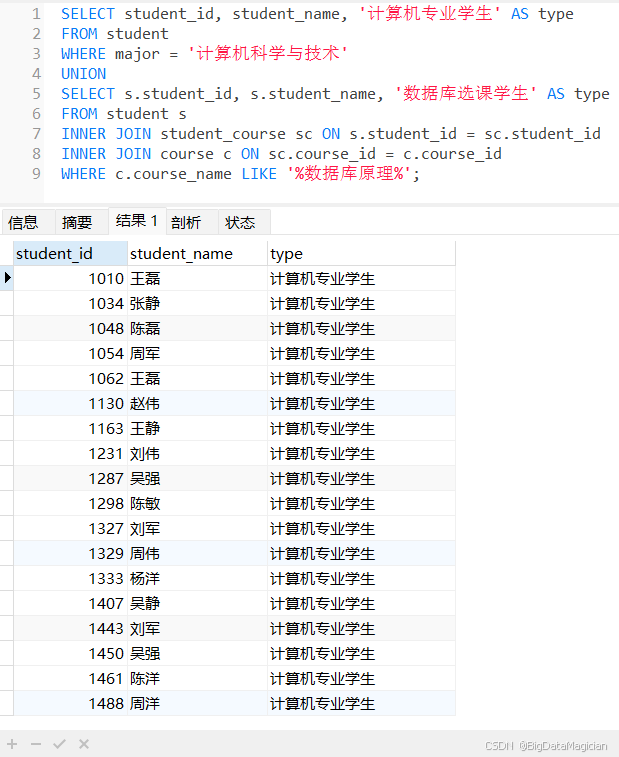Viewport: 619px width, 757px height.
Task: Click the LIKE keyword in query
Action: coord(259,174)
